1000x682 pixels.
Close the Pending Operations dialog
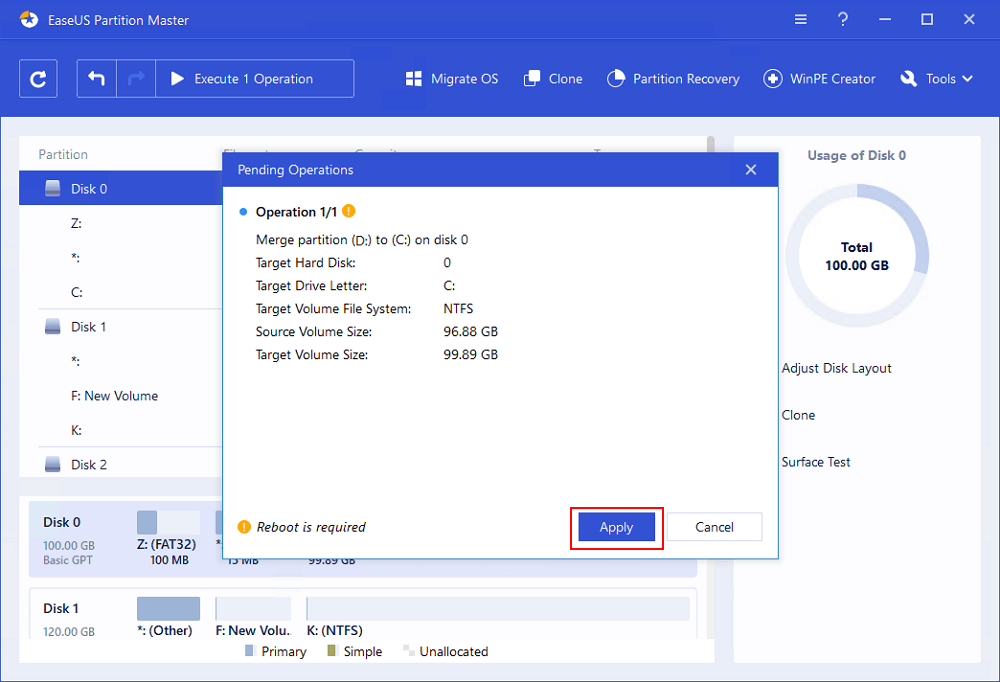[x=751, y=170]
